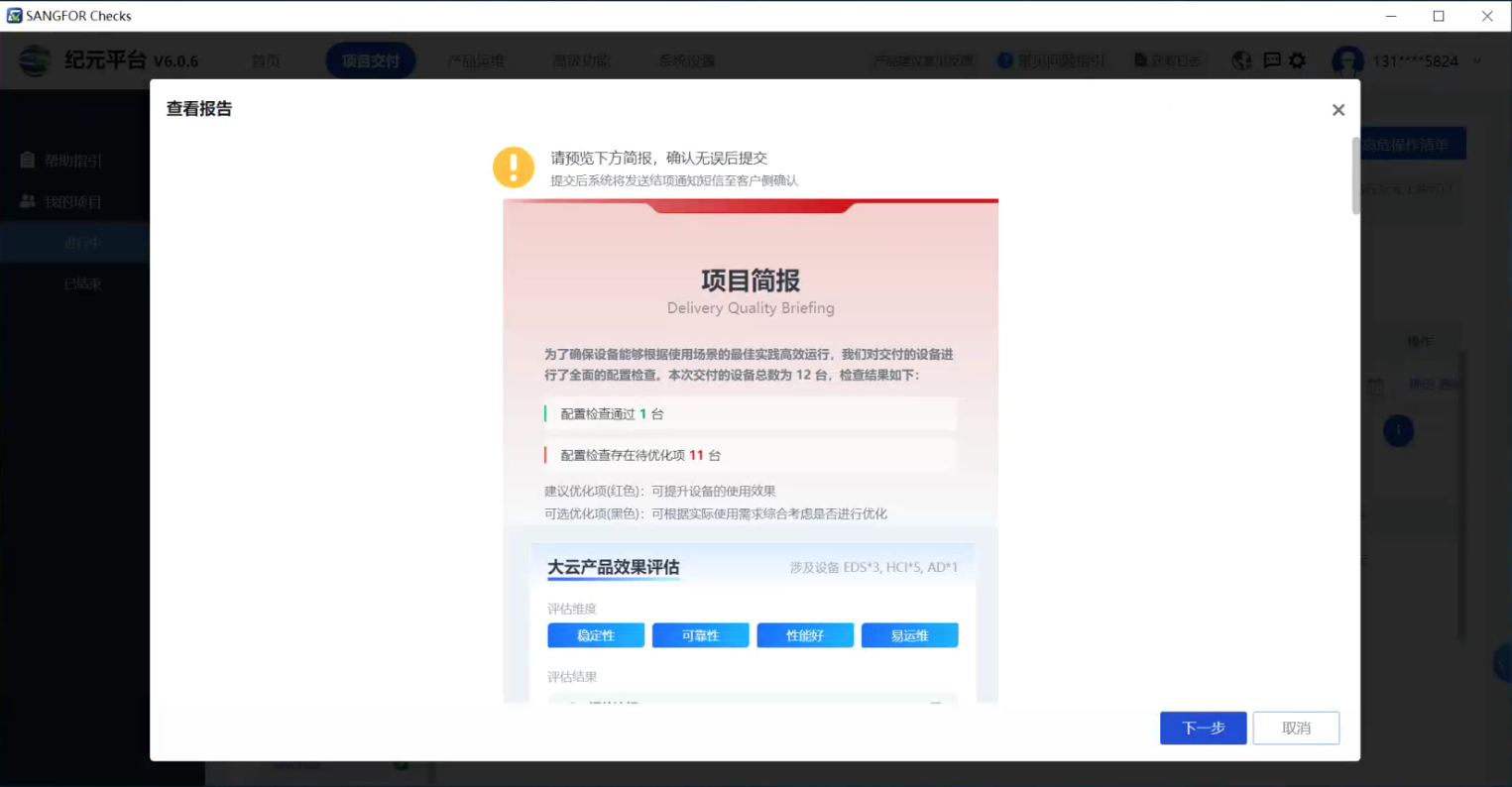Select 已结束 in the sidebar
The height and width of the screenshot is (787, 1512).
[x=82, y=283]
